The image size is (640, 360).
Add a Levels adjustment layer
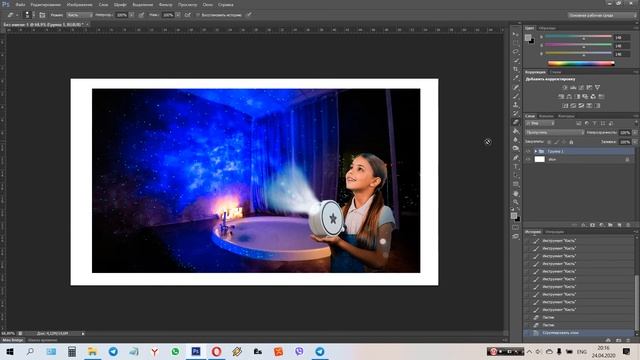[573, 87]
